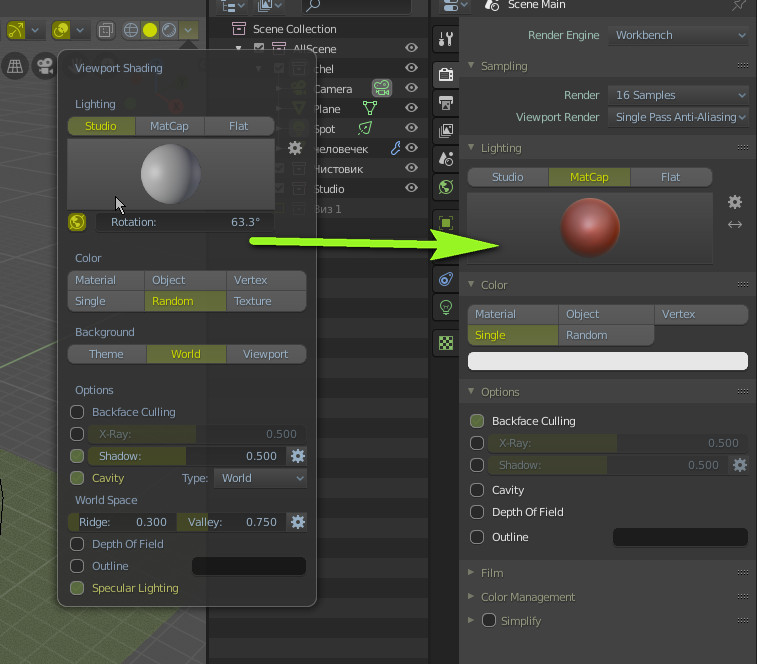Disable Shadow checkbox in Viewport Shading popover
Viewport: 757px width, 664px height.
click(x=77, y=456)
